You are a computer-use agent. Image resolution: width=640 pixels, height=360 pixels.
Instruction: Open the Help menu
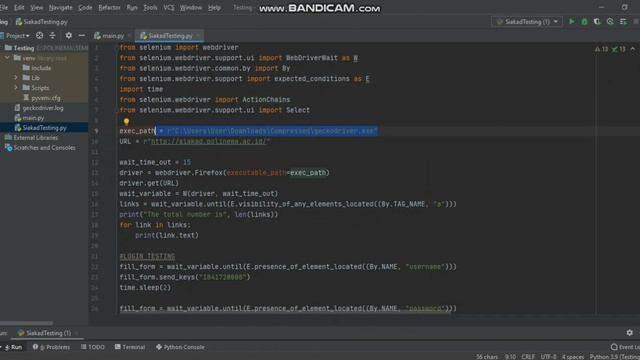(214, 7)
